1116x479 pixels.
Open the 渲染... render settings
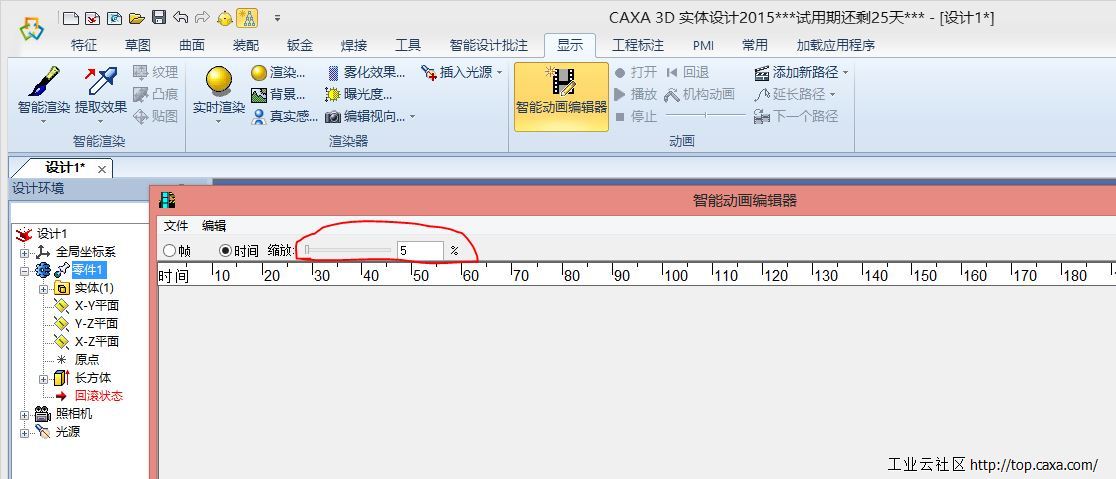(x=278, y=73)
